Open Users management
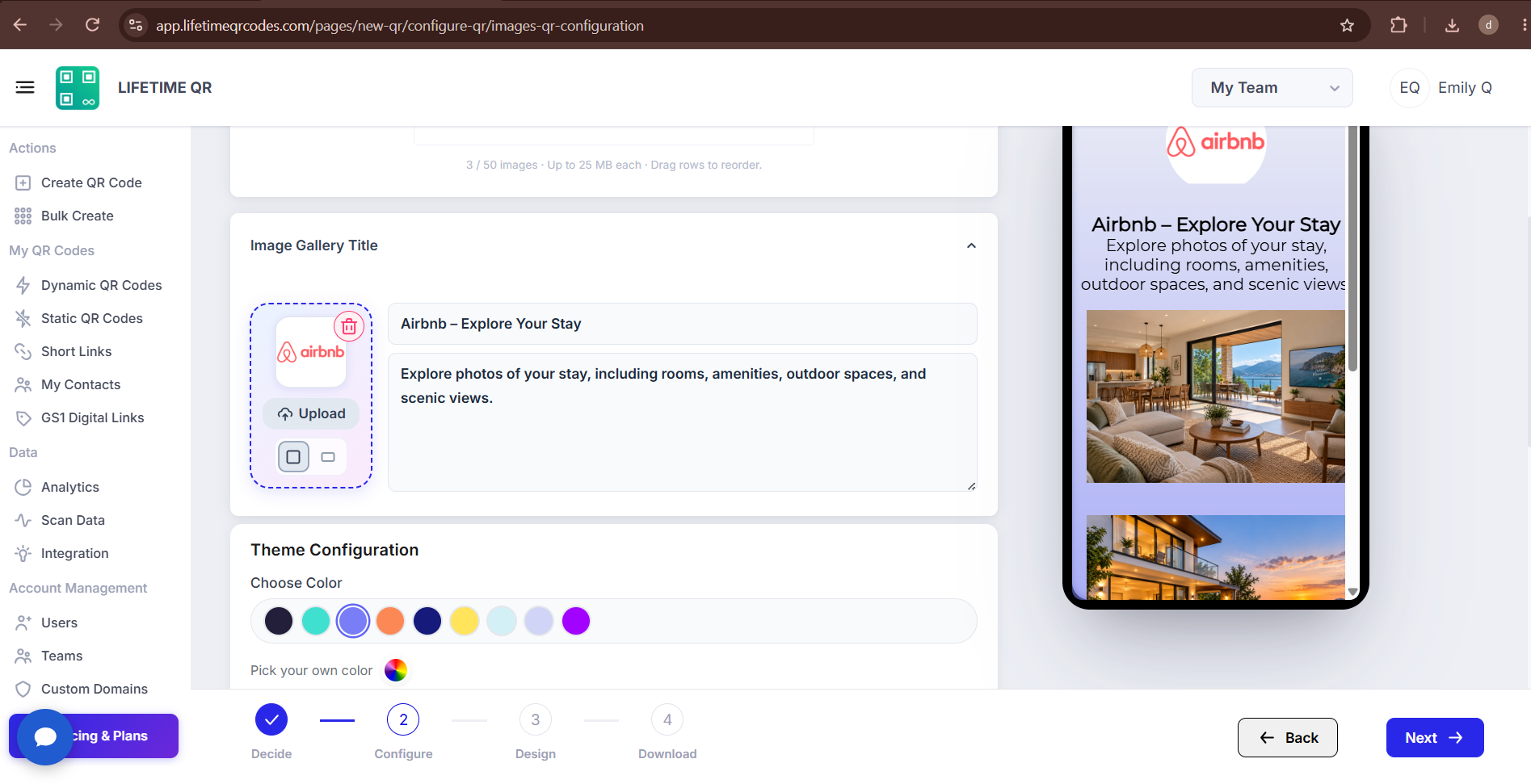Image resolution: width=1531 pixels, height=784 pixels. (59, 623)
